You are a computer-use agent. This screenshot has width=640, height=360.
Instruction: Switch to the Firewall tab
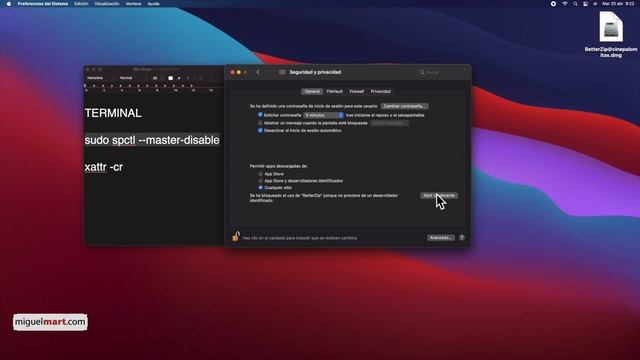coord(356,91)
